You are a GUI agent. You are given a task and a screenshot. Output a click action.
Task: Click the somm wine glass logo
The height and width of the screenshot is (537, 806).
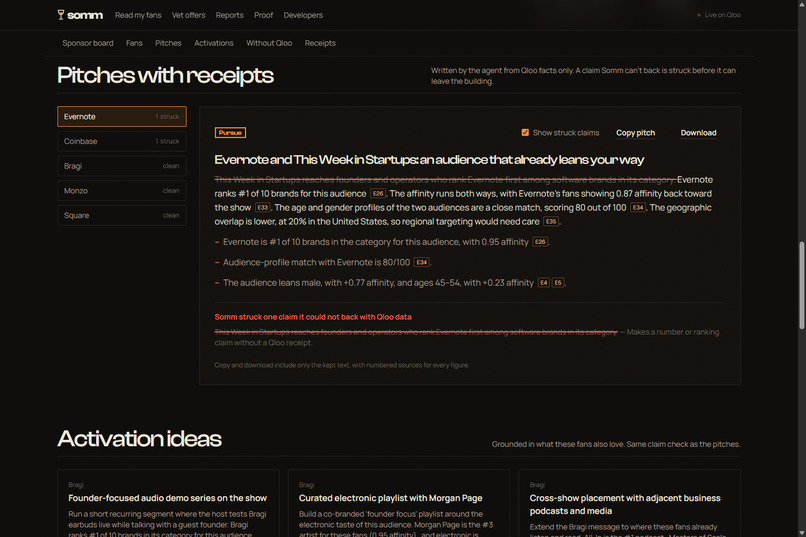click(x=61, y=15)
